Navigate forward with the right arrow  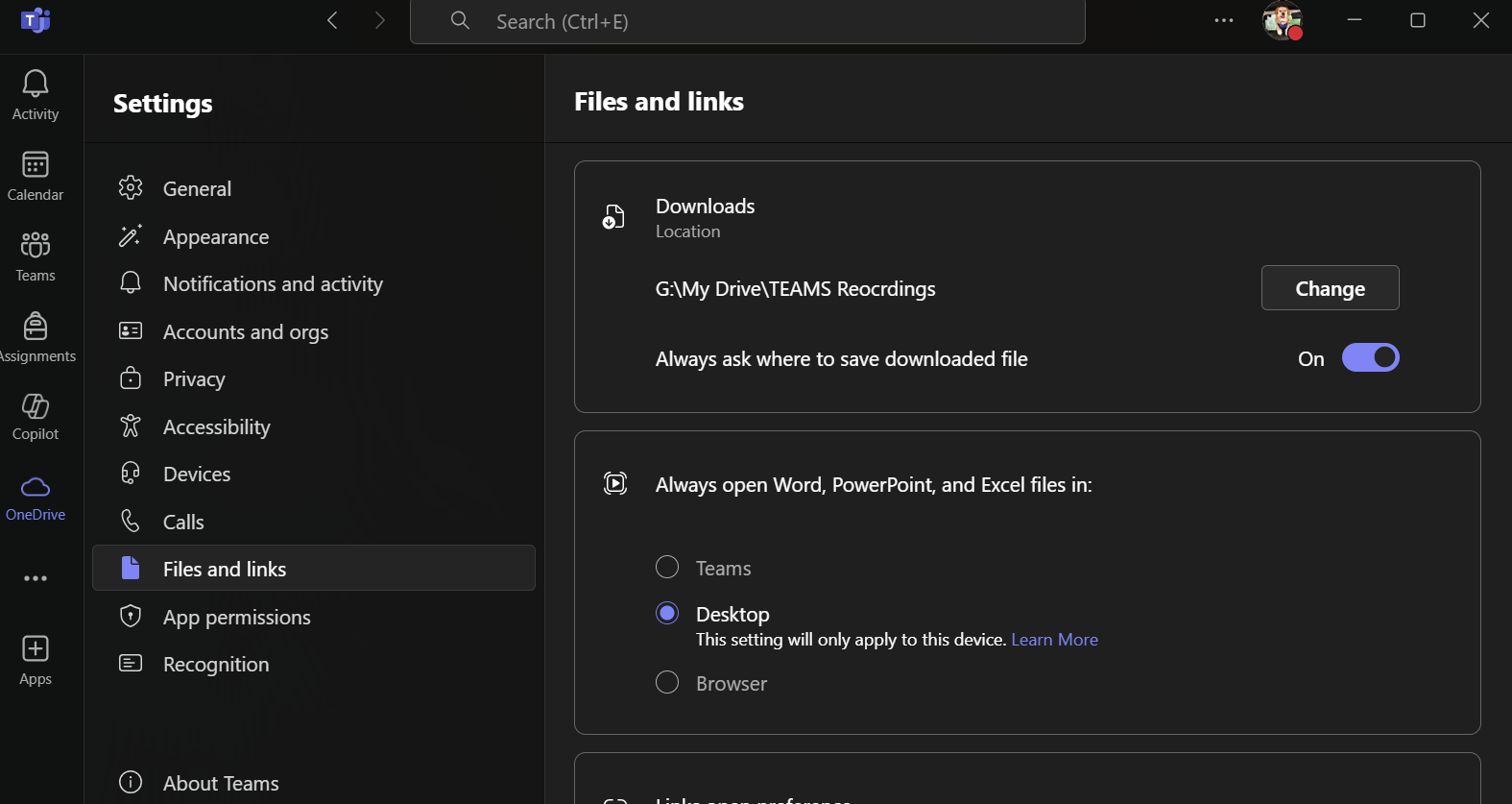[380, 20]
